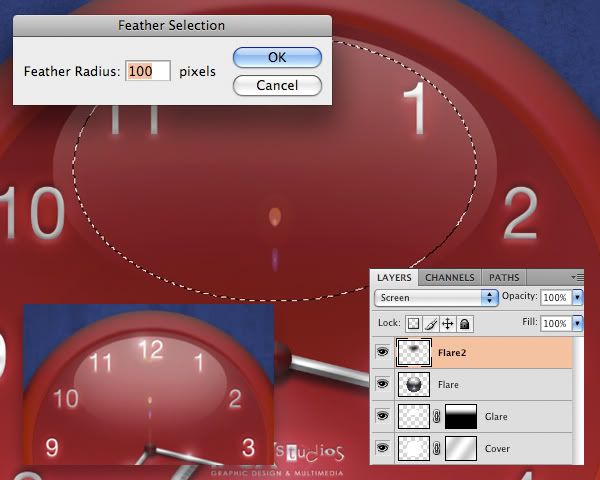This screenshot has width=600, height=480.
Task: Click the lock transparent pixels icon
Action: click(x=414, y=324)
